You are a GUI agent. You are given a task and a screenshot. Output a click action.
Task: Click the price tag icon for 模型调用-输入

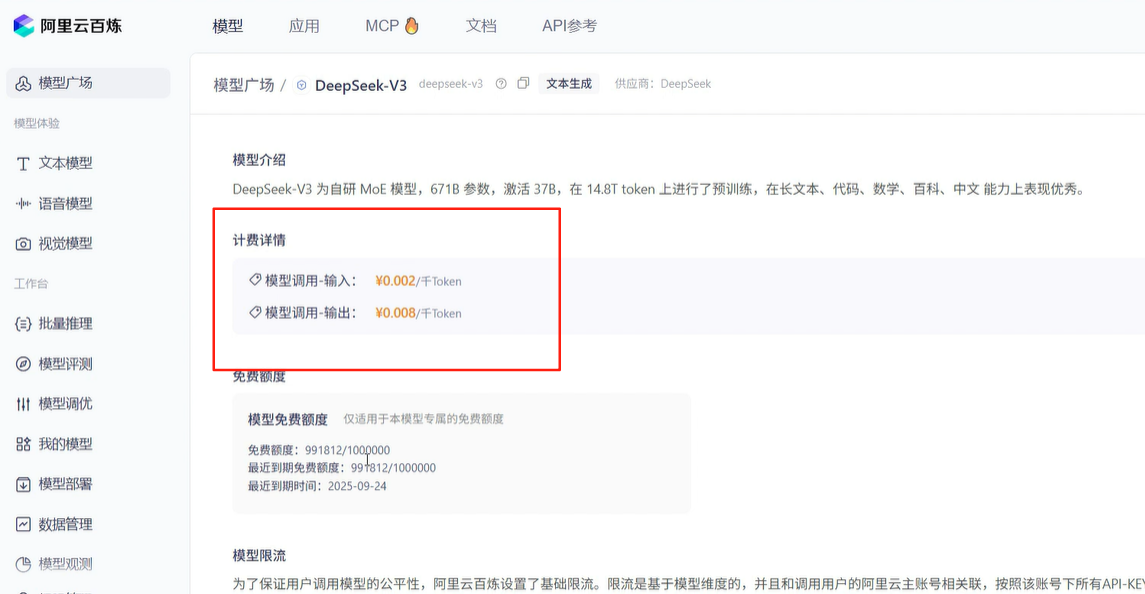[255, 280]
